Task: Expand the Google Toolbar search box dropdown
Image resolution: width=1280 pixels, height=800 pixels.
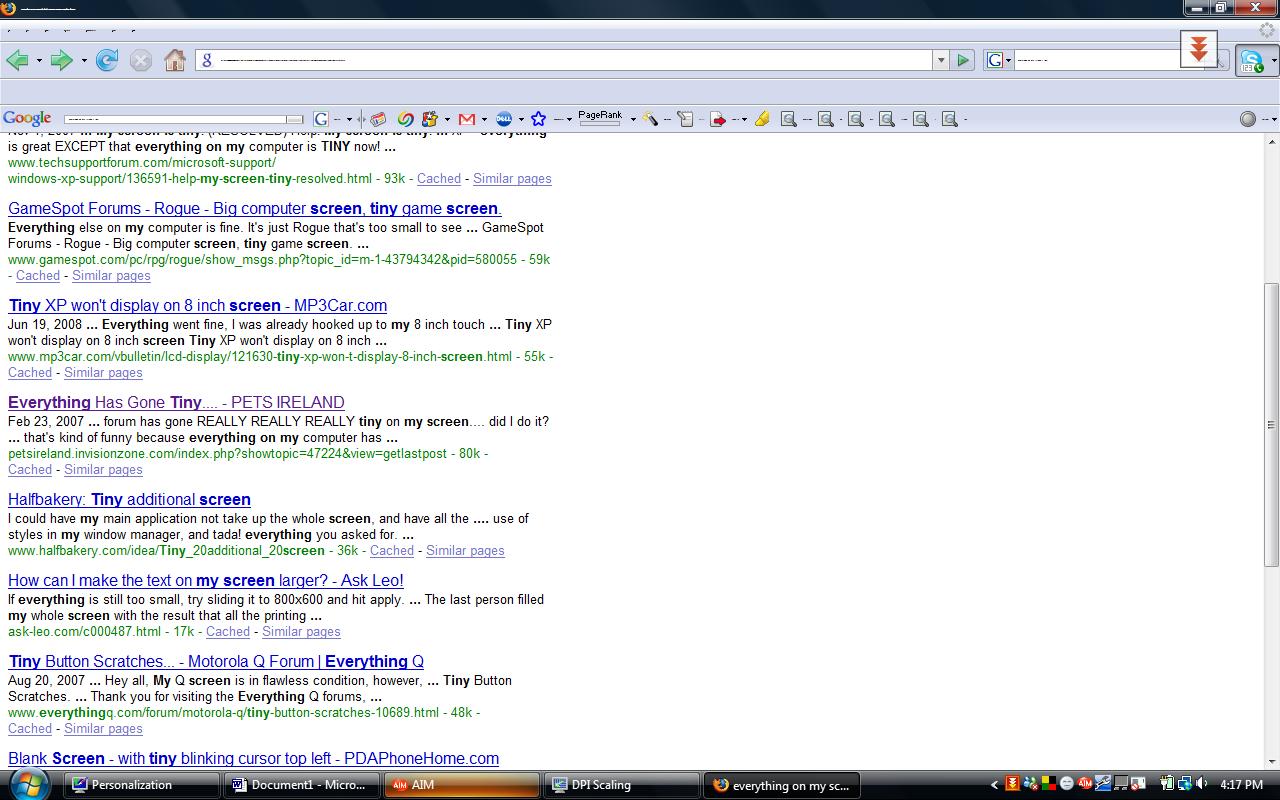Action: click(295, 119)
